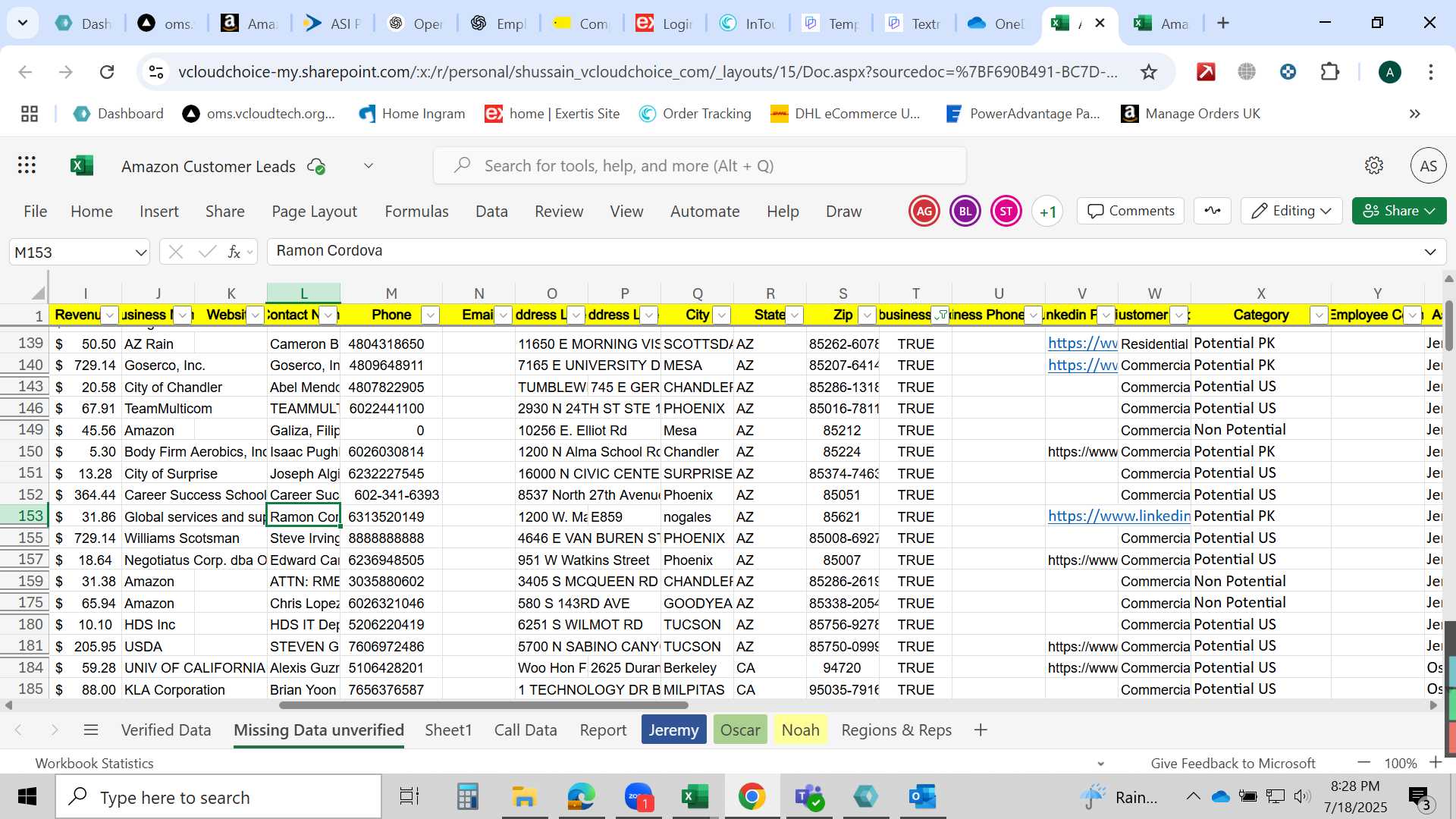Click the confirm entry checkmark icon
The width and height of the screenshot is (1456, 819).
[207, 252]
